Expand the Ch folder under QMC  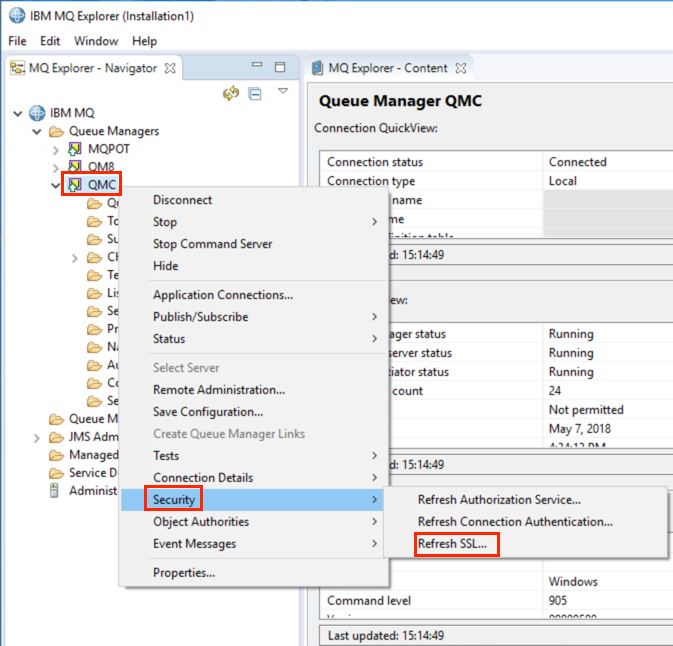point(75,258)
